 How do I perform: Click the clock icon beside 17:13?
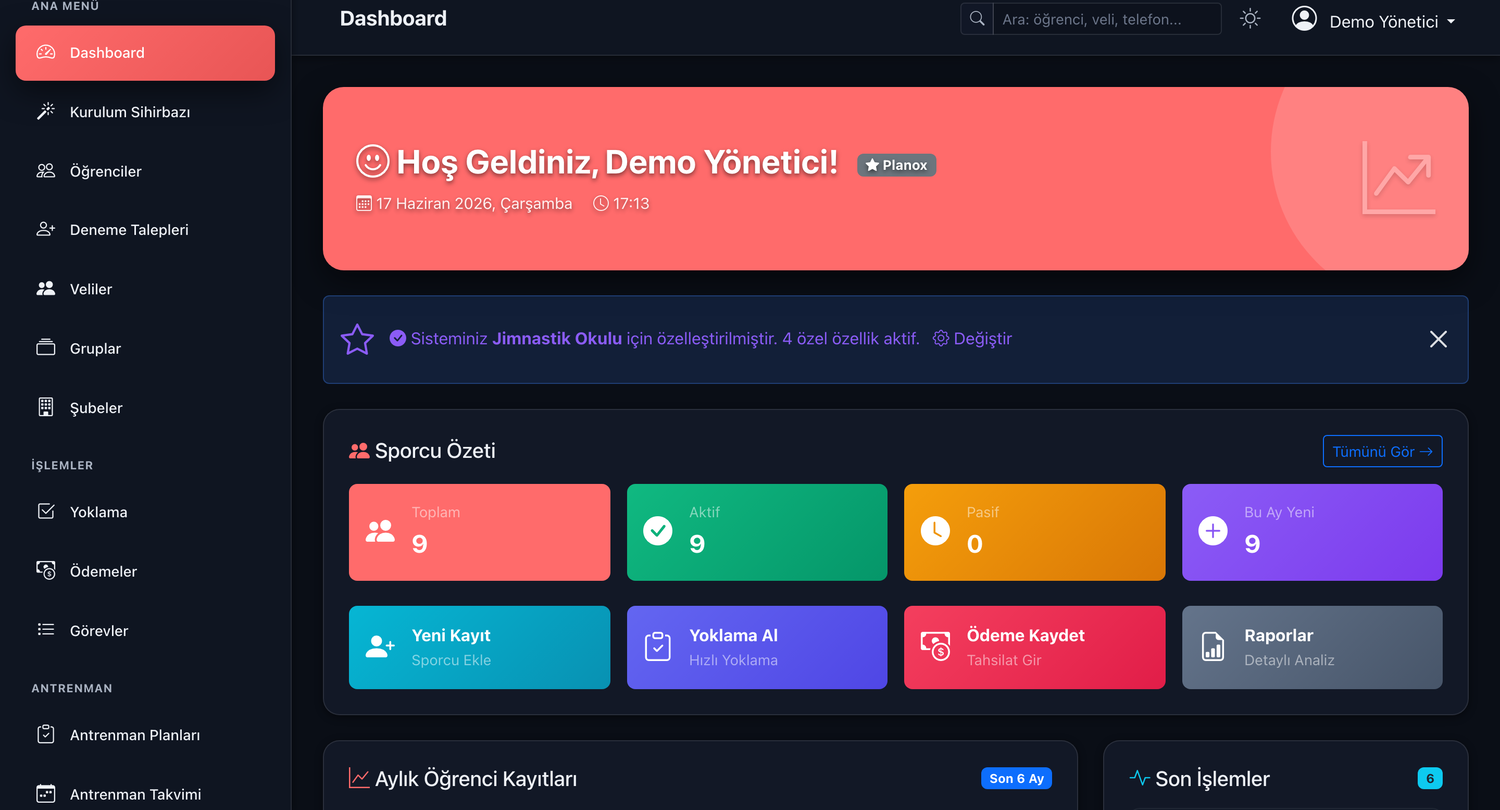pos(601,204)
